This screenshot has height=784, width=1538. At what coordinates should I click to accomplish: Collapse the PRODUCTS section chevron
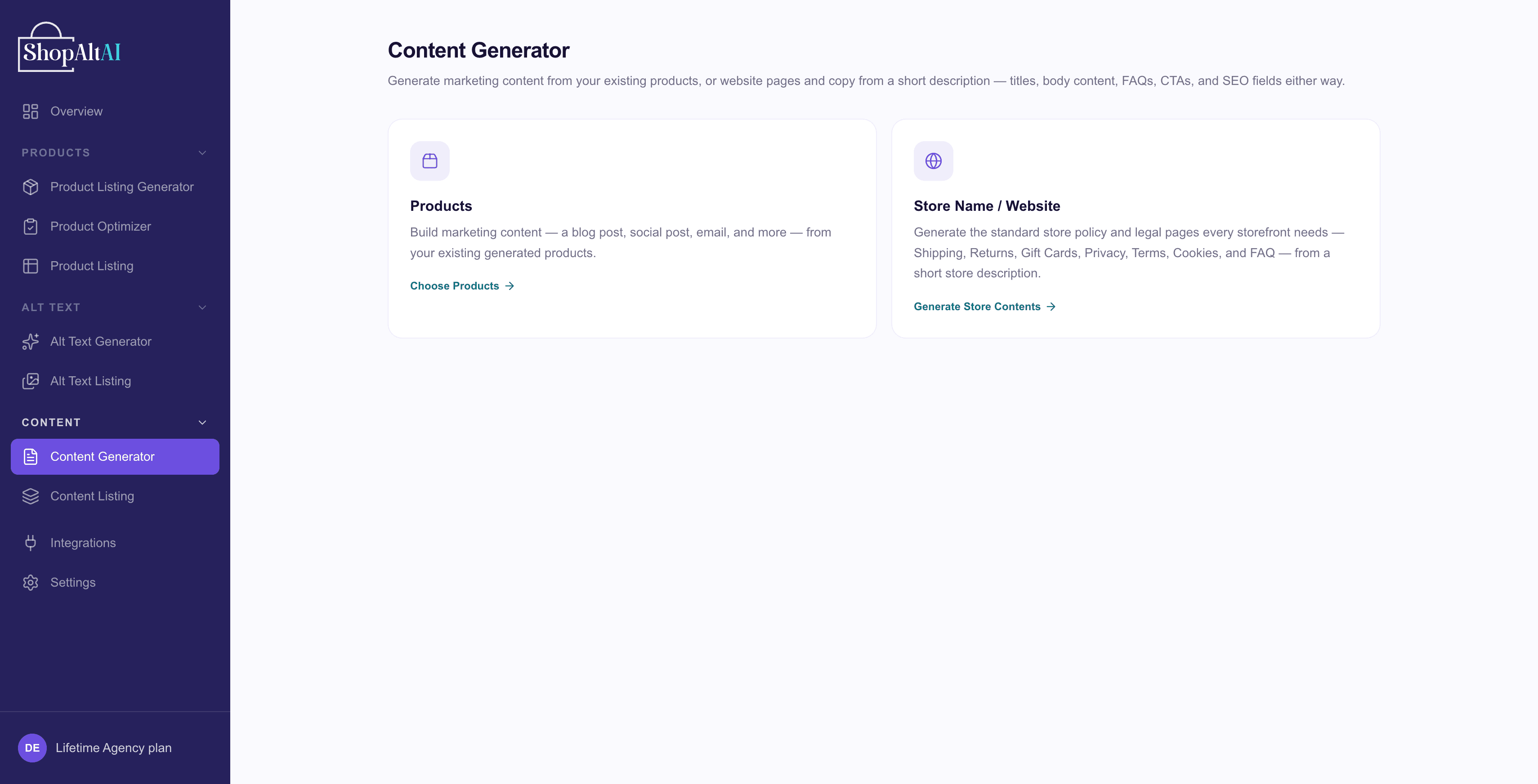coord(202,153)
